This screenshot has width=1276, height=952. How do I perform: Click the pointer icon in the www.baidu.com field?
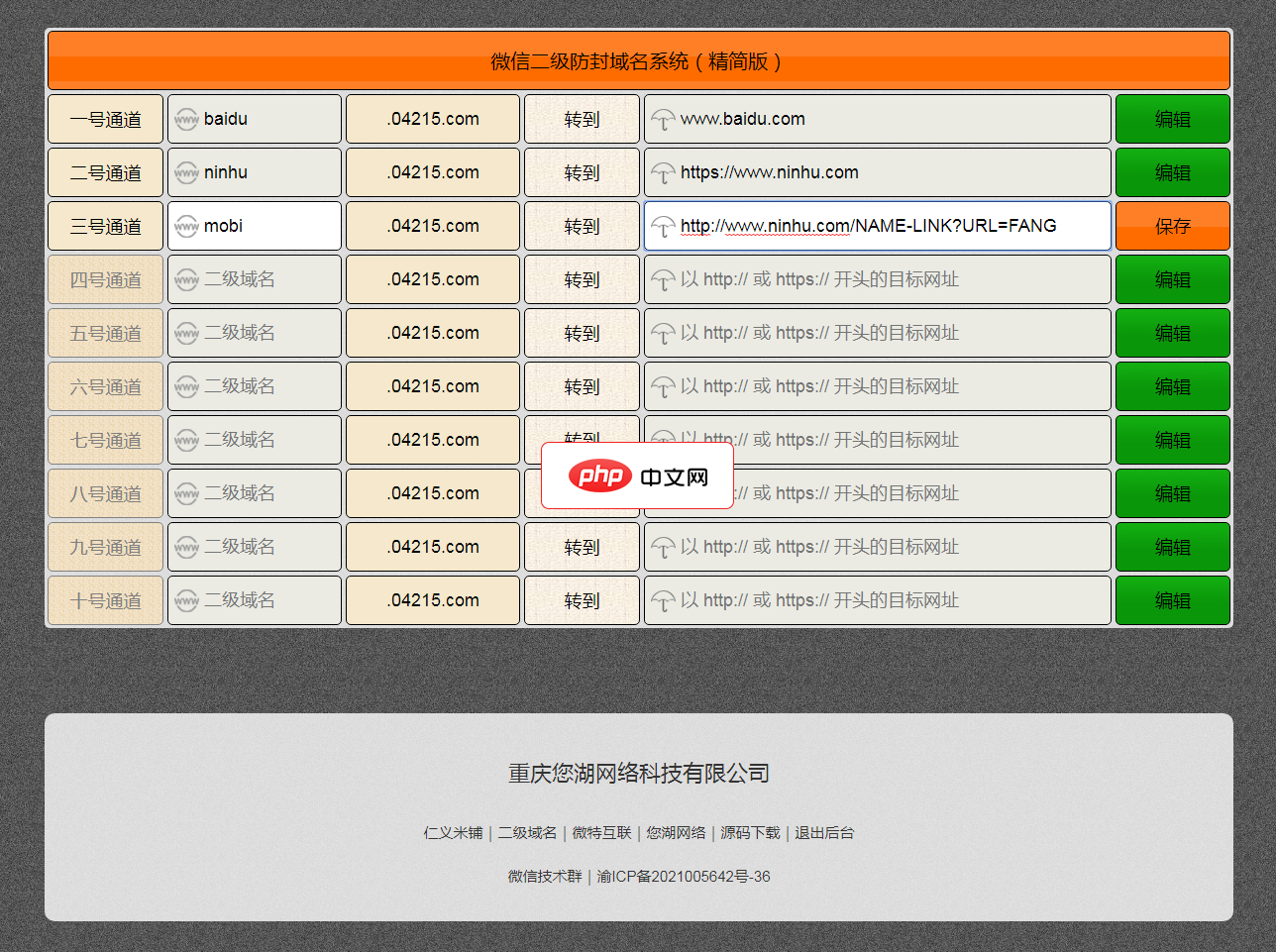(662, 118)
